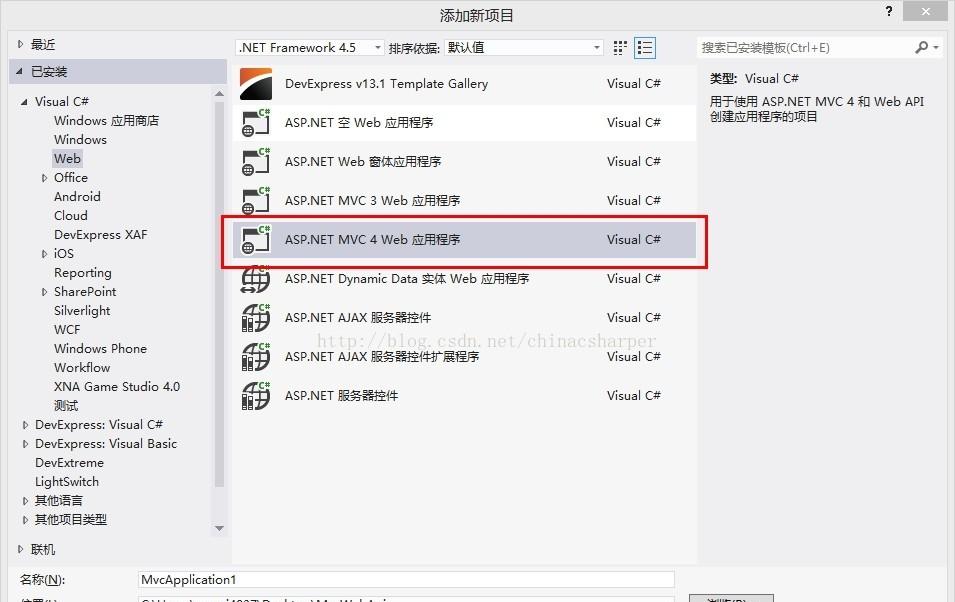Switch to medium icons list view
This screenshot has height=602, width=955.
[x=645, y=48]
